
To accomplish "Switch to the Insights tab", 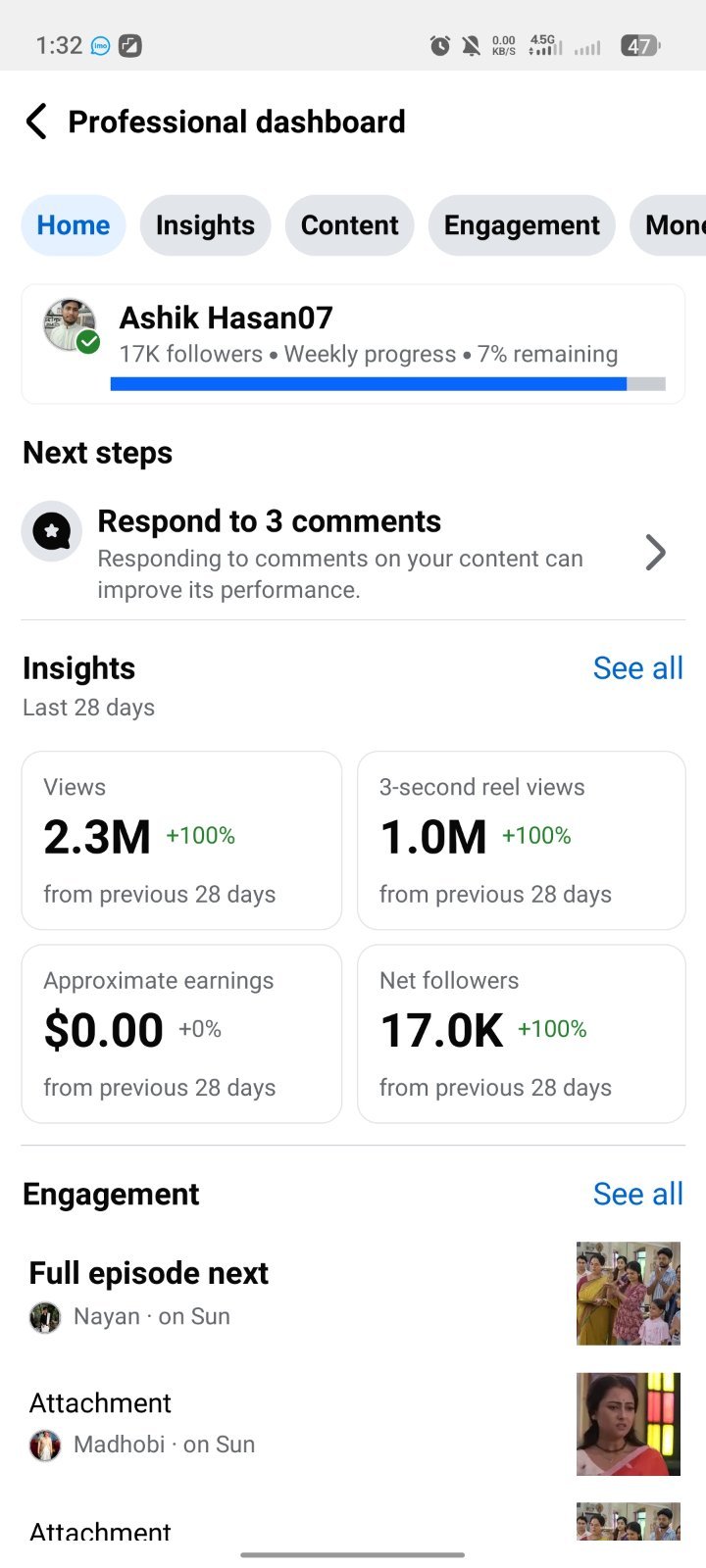I will point(205,225).
